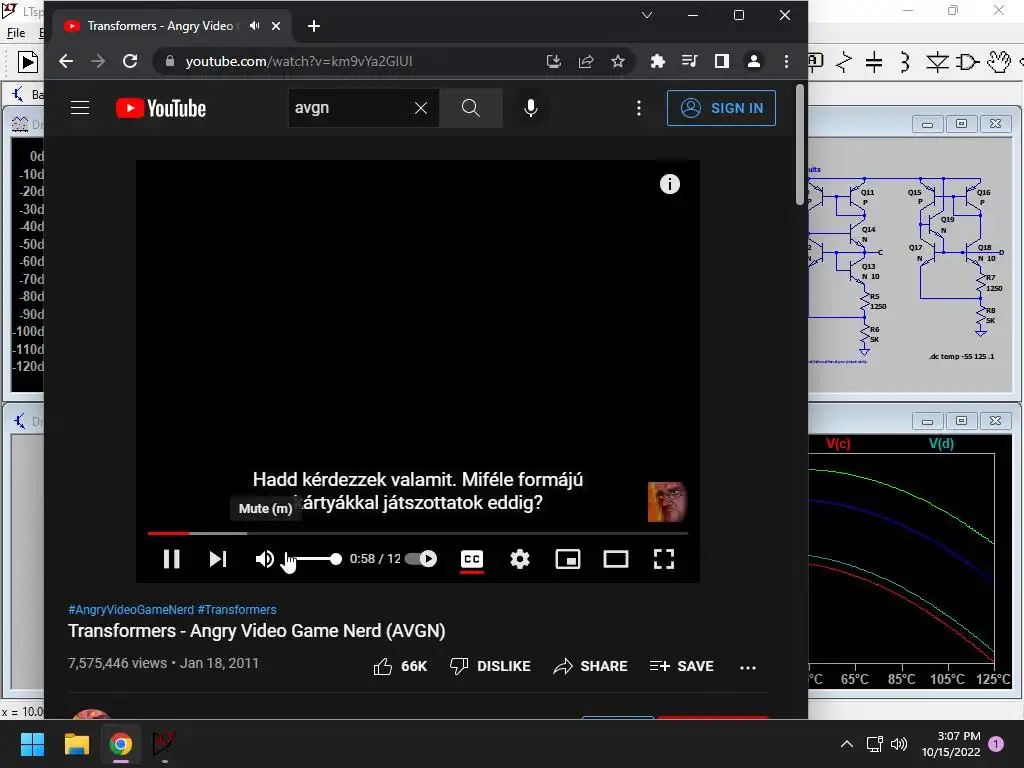This screenshot has width=1024, height=768.
Task: Skip to next video in player
Action: [217, 559]
